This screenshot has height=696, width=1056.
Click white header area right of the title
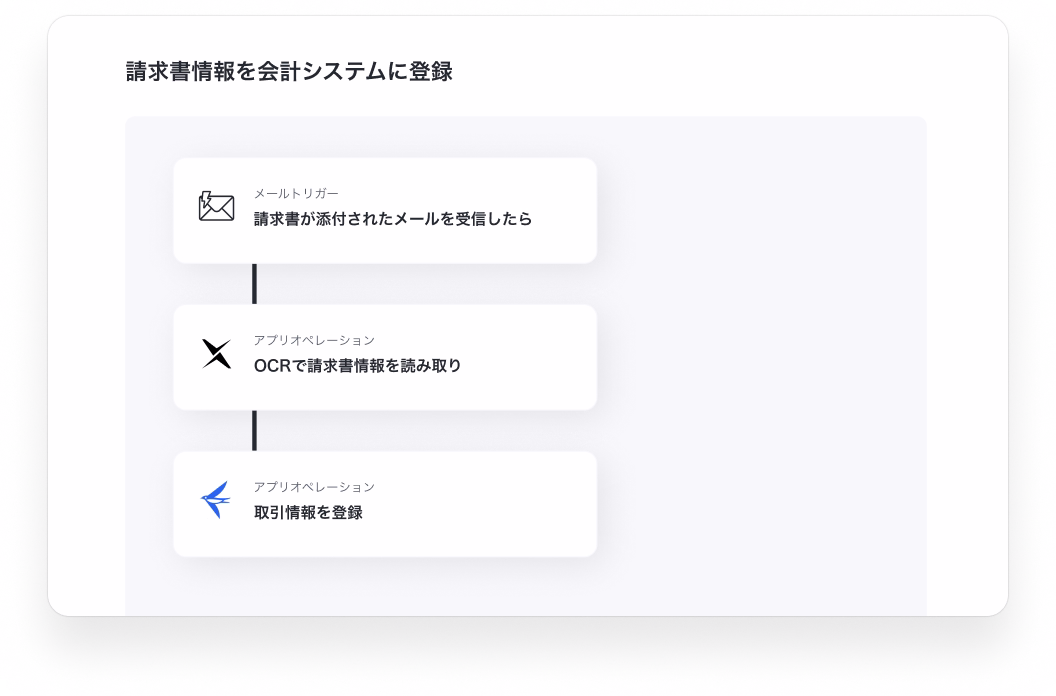(694, 71)
